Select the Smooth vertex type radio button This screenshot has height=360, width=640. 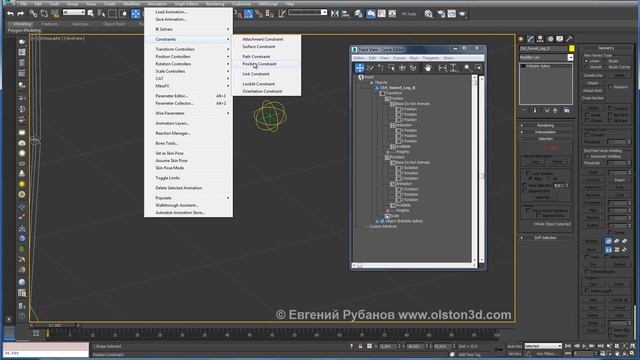pyautogui.click(x=587, y=67)
